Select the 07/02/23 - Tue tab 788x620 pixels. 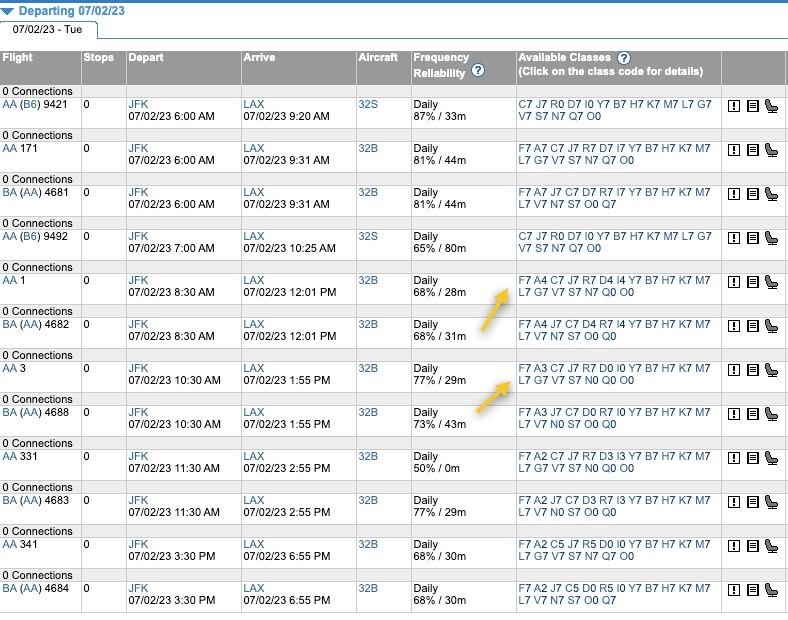(48, 29)
